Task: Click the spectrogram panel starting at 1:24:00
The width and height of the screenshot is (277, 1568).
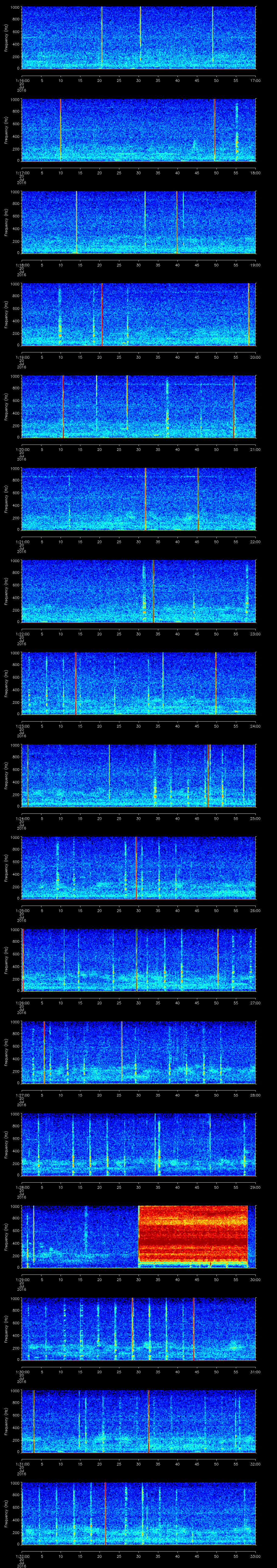Action: (139, 775)
